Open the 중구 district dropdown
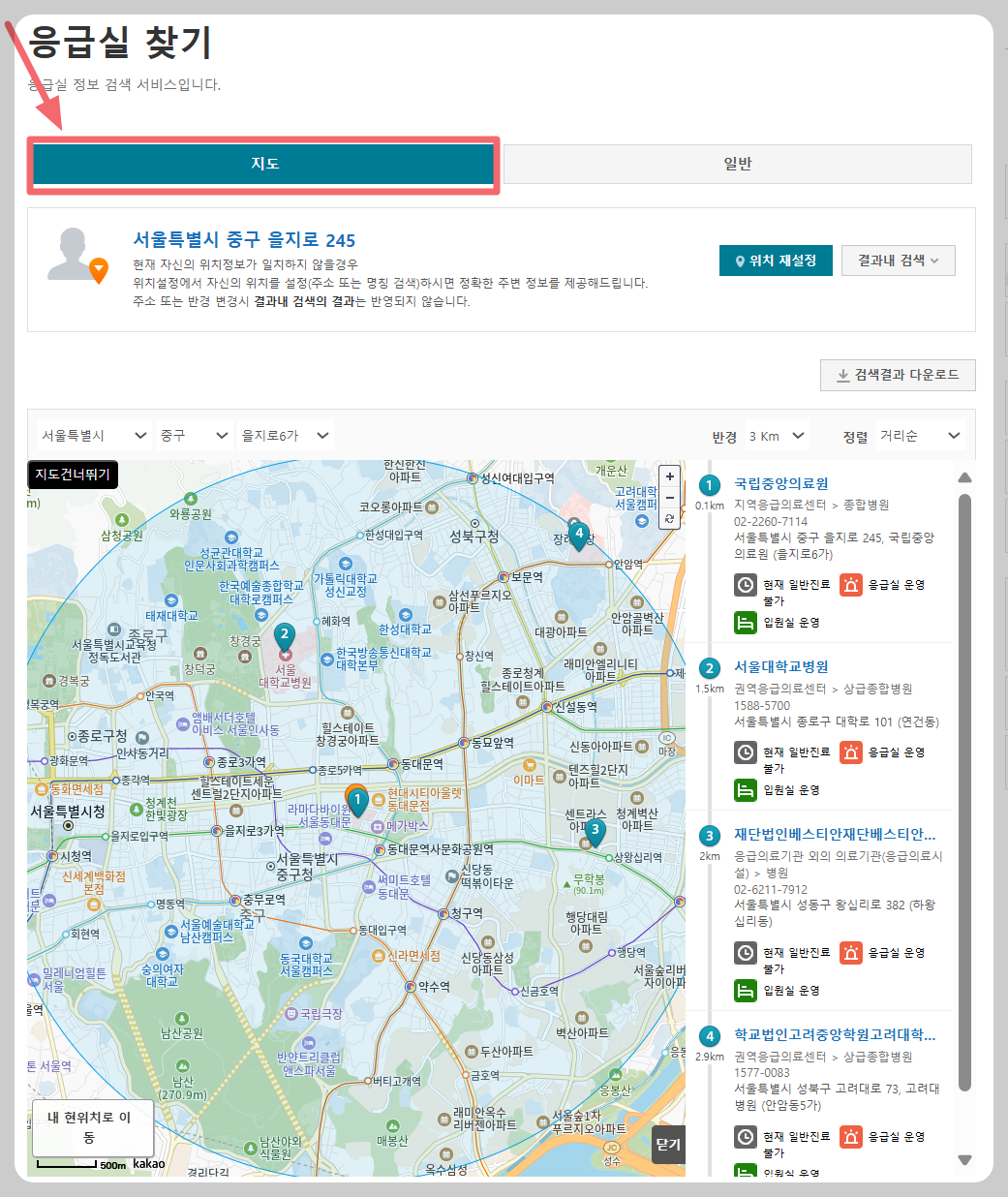Image resolution: width=1008 pixels, height=1197 pixels. click(194, 436)
